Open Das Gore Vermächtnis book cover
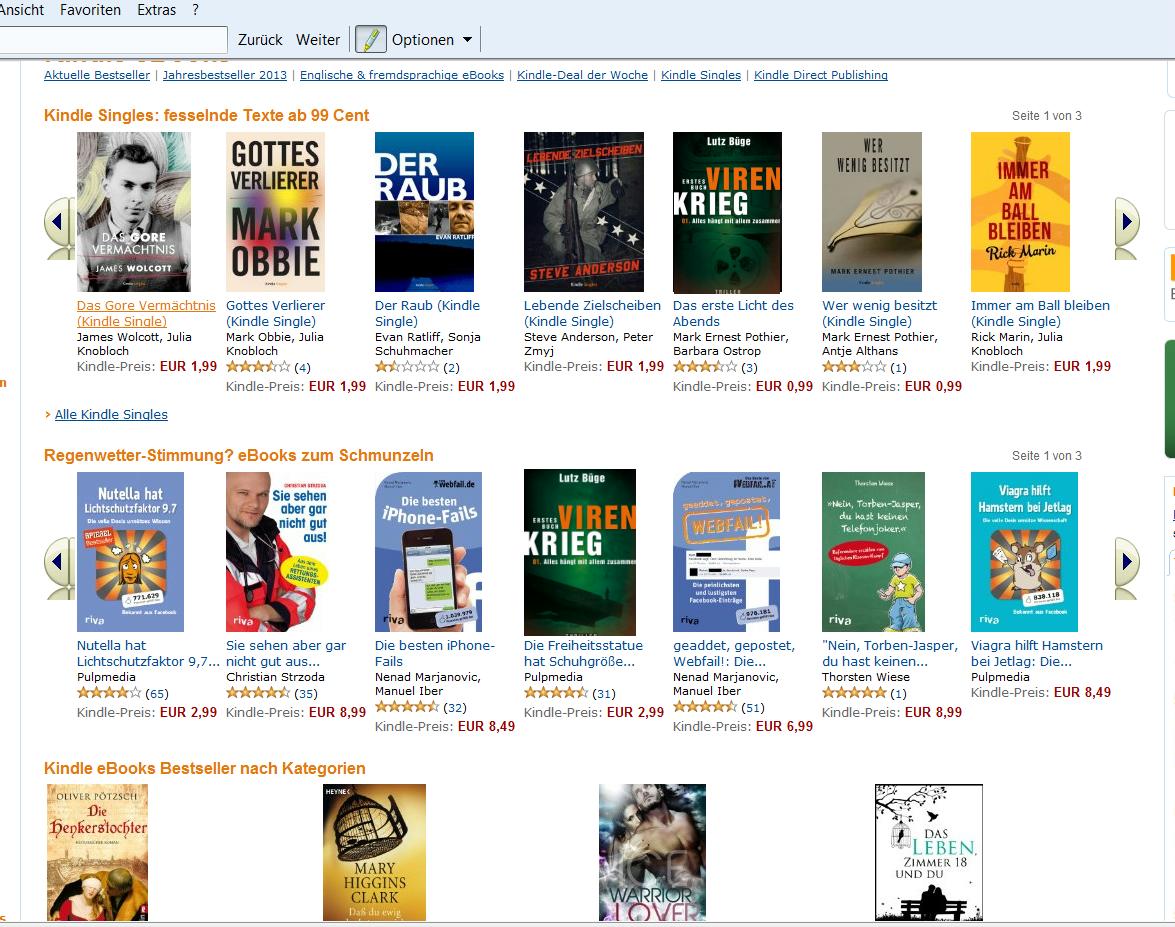This screenshot has width=1175, height=927. (x=133, y=212)
